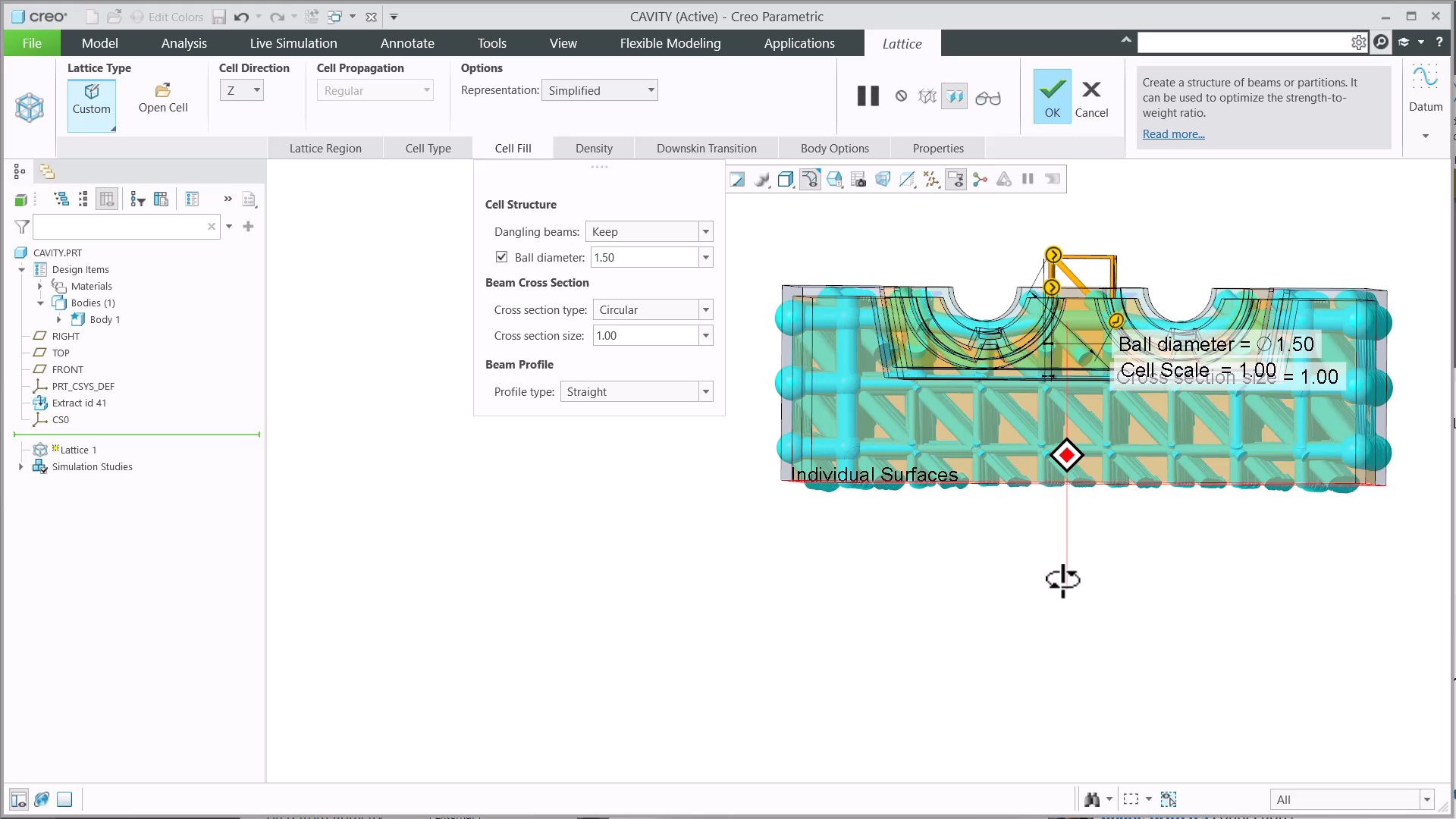Uncheck the Ball diameter checkbox
This screenshot has width=1456, height=819.
[x=501, y=257]
